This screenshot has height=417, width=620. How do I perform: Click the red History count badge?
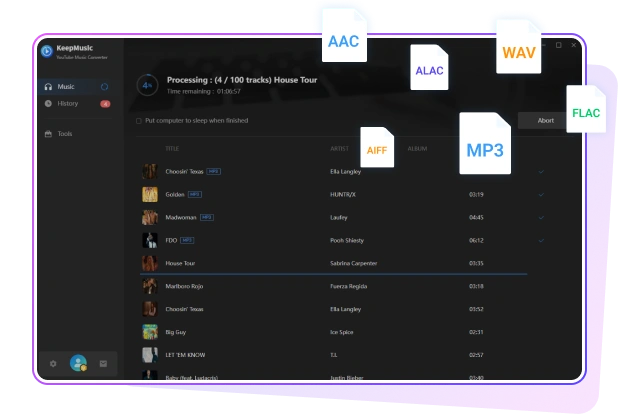pos(105,104)
